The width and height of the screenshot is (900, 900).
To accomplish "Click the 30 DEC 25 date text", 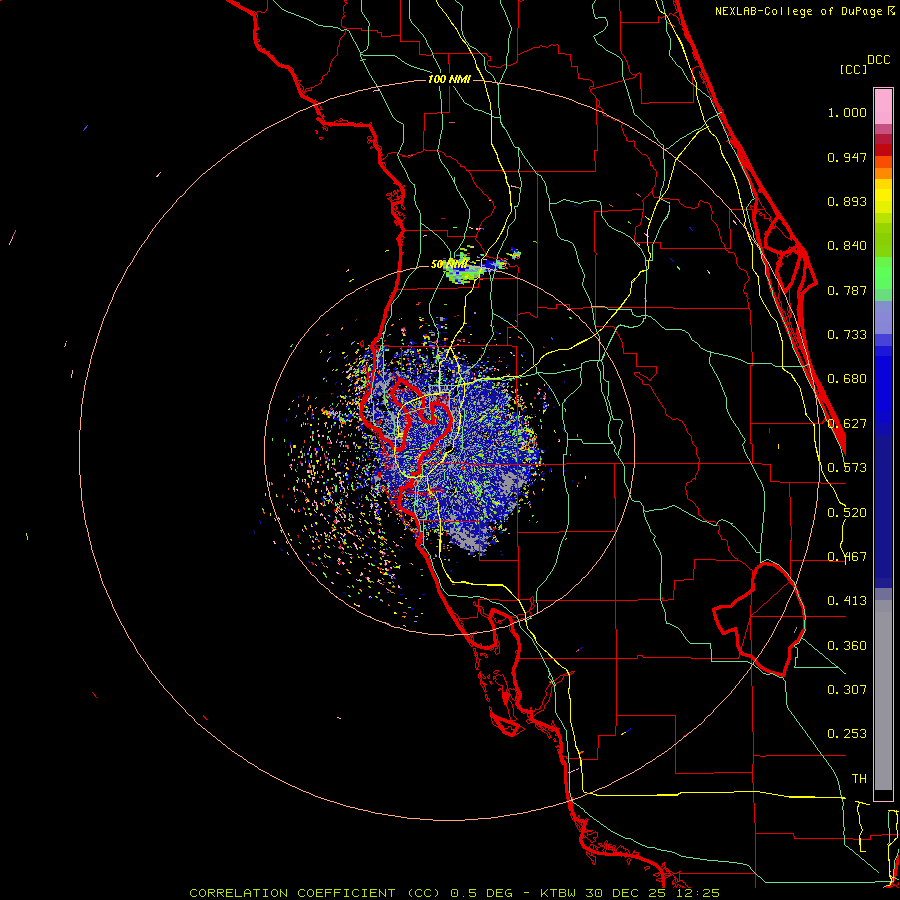I will pyautogui.click(x=627, y=893).
